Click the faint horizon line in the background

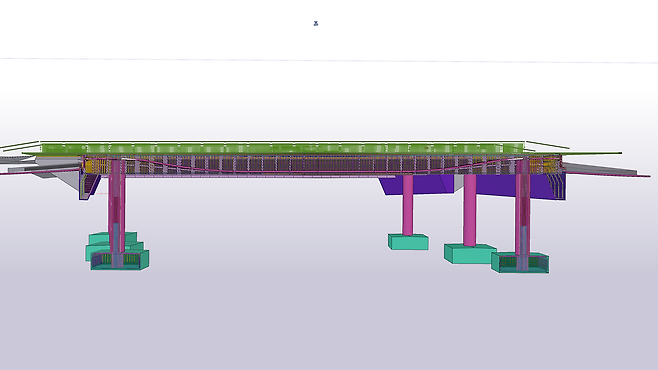click(329, 60)
